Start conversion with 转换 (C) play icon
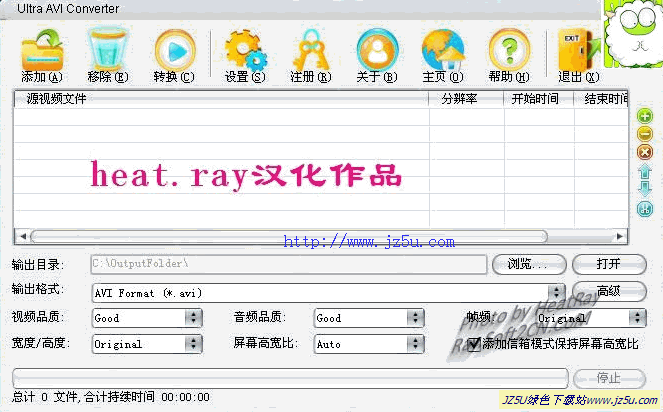The height and width of the screenshot is (412, 663). (175, 50)
